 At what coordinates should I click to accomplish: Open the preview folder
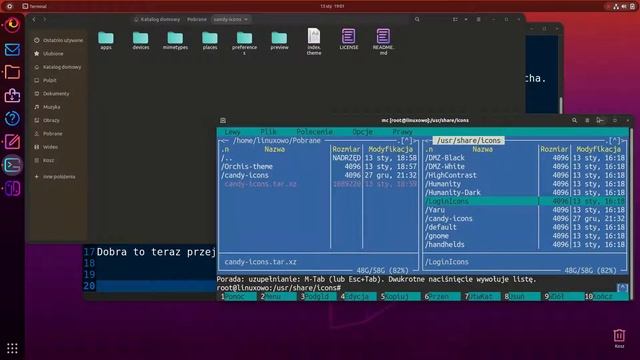(279, 40)
